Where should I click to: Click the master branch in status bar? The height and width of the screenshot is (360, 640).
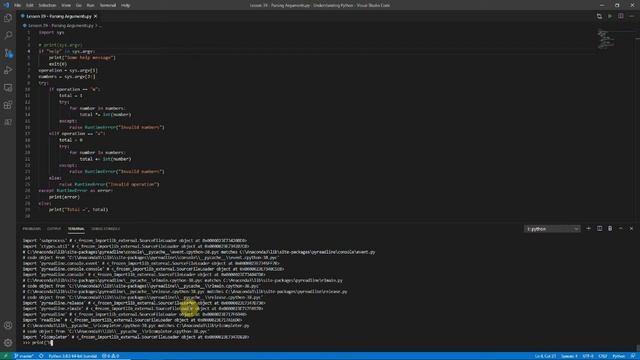pyautogui.click(x=24, y=356)
